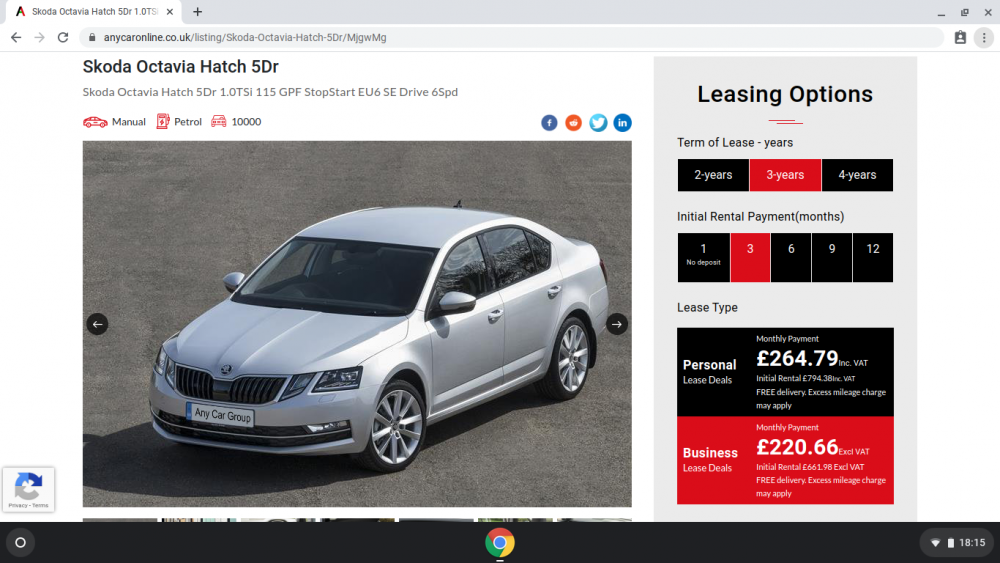Click the Initial Rental Payment(months) label
The image size is (1000, 563).
pyautogui.click(x=760, y=217)
